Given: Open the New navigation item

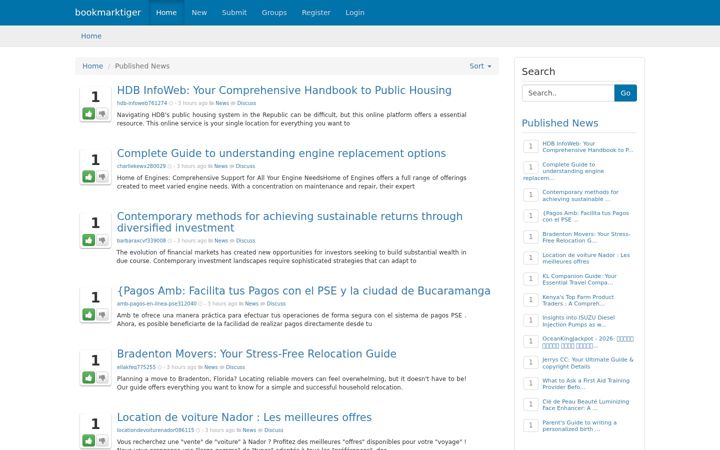Looking at the screenshot, I should 199,12.
